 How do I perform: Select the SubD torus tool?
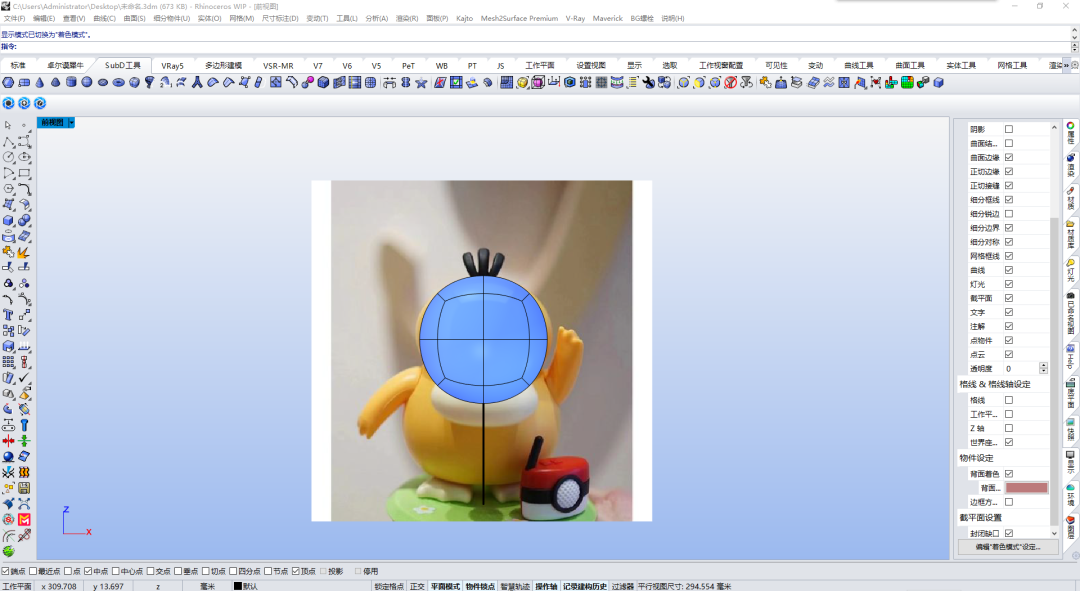(x=118, y=83)
